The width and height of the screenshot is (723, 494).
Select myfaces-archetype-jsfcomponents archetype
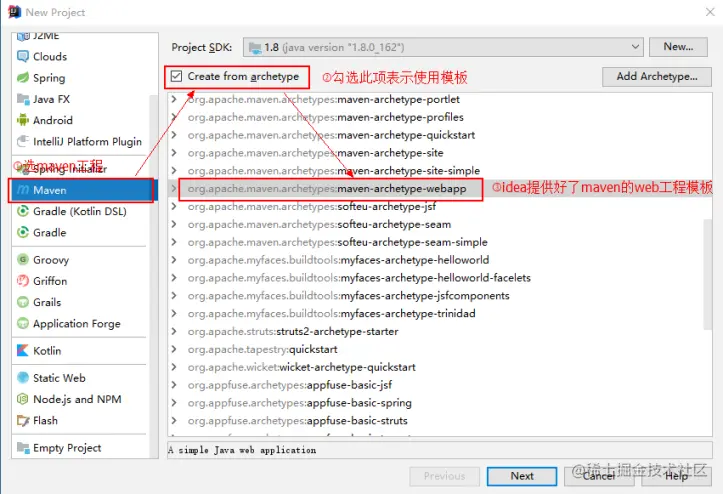tap(349, 296)
